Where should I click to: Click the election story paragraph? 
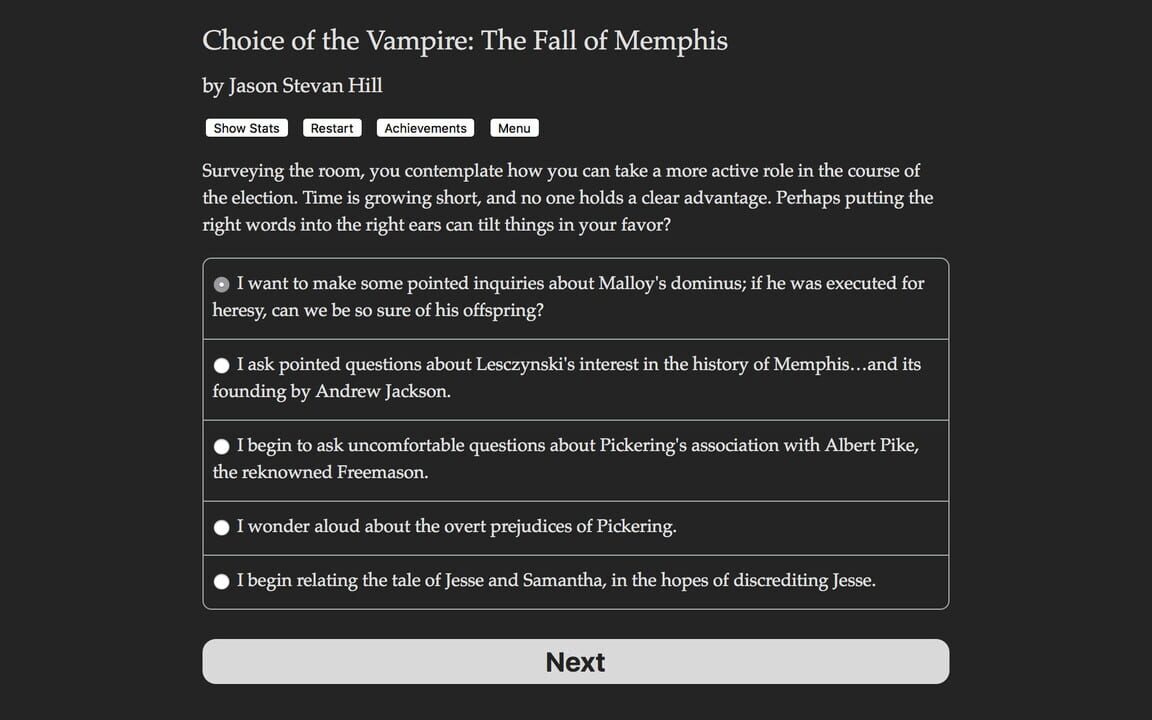pyautogui.click(x=567, y=197)
